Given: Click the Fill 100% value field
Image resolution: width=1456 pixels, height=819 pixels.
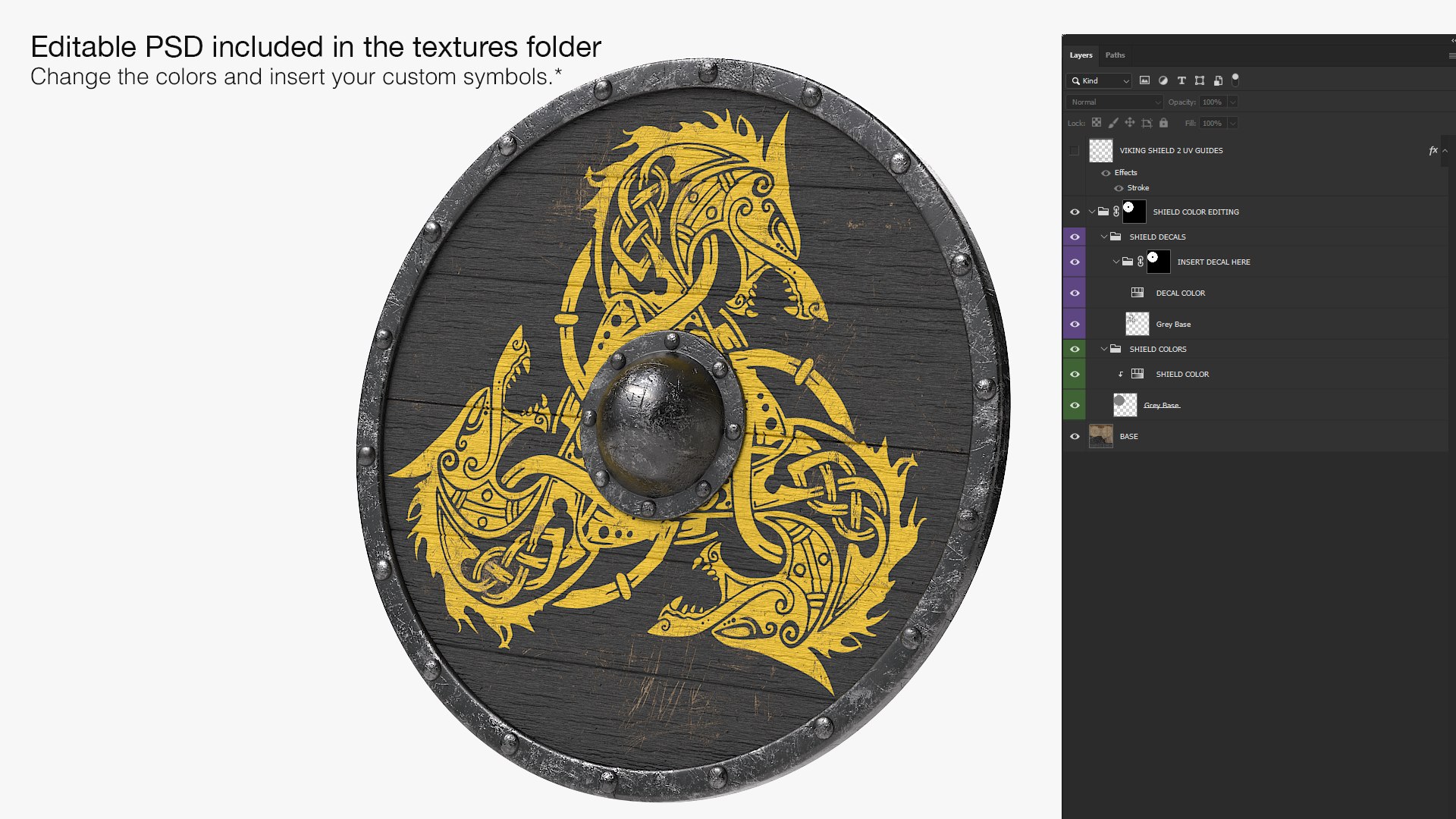Looking at the screenshot, I should (1212, 123).
